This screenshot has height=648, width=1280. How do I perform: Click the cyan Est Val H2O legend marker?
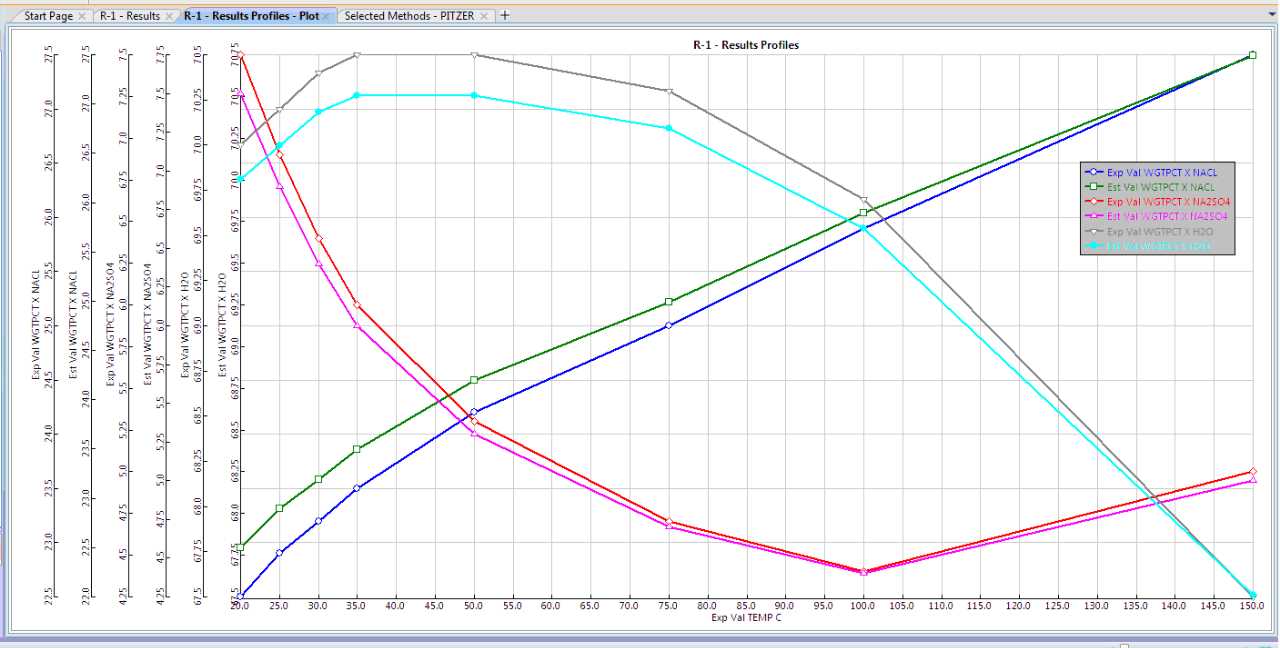(1095, 245)
